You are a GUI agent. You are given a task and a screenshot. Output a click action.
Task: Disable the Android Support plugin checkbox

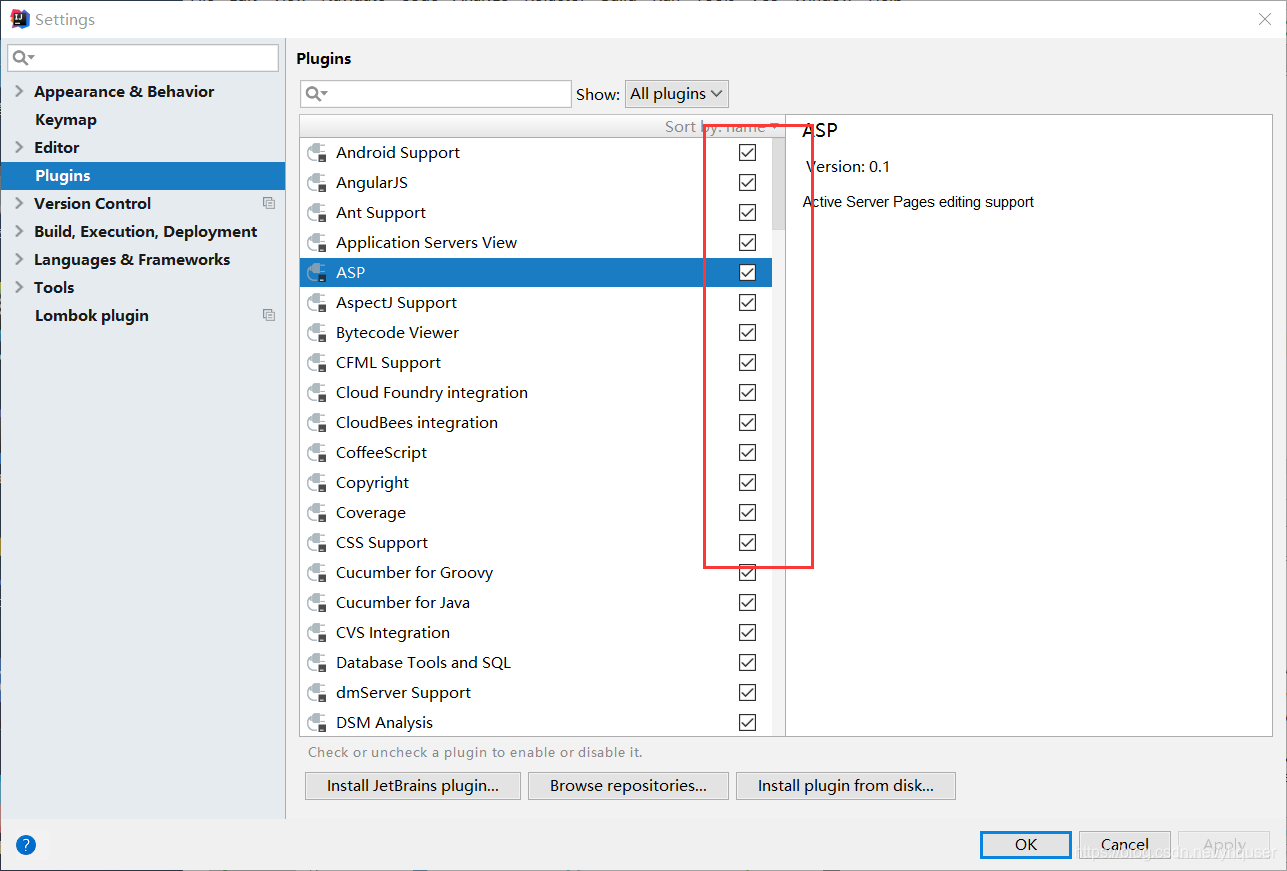point(747,153)
